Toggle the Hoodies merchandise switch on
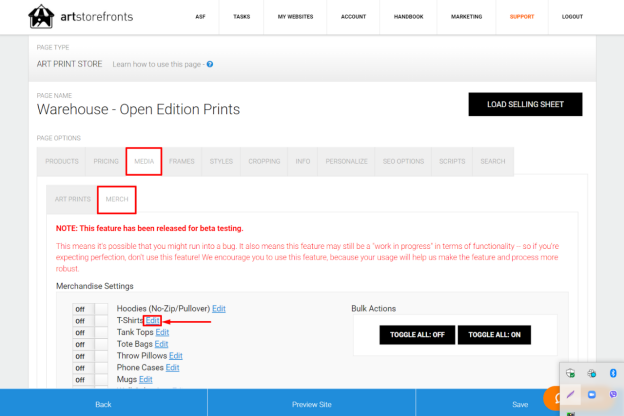This screenshot has height=416, width=624. [90, 309]
